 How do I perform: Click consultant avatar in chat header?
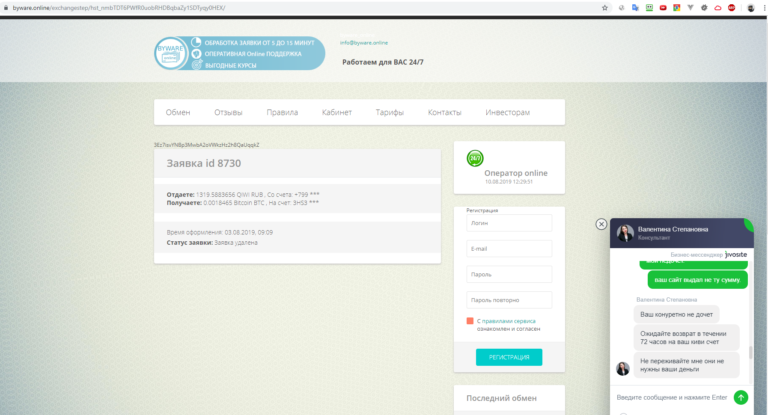625,233
